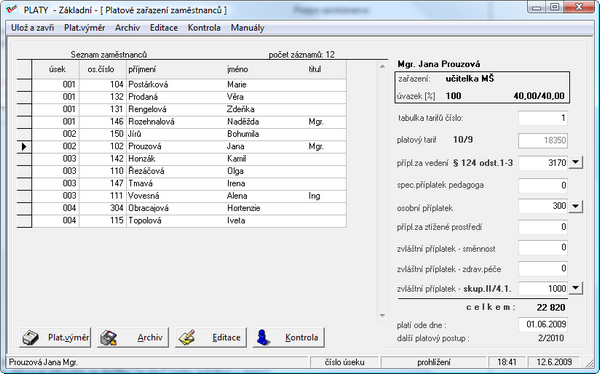Click the pencil-and-paper icon next to Editace
The width and height of the screenshot is (600, 374).
[x=186, y=338]
